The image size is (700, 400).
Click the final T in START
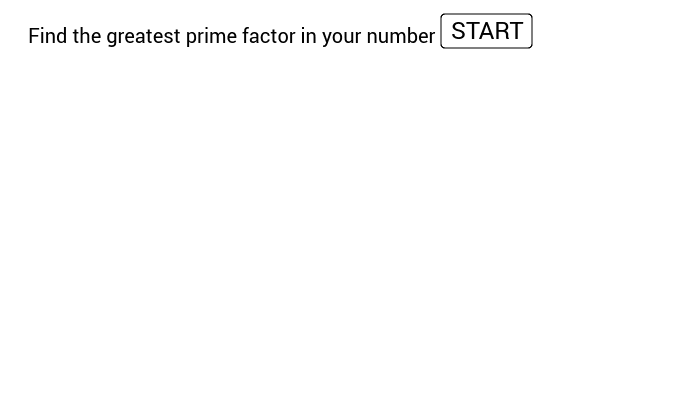pos(516,31)
